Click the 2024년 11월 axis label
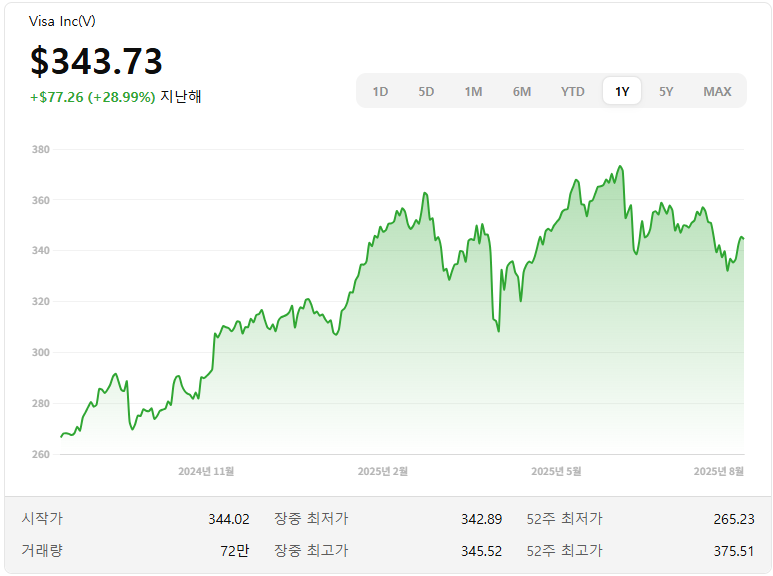Screen dimensions: 773x576 (x=206, y=471)
